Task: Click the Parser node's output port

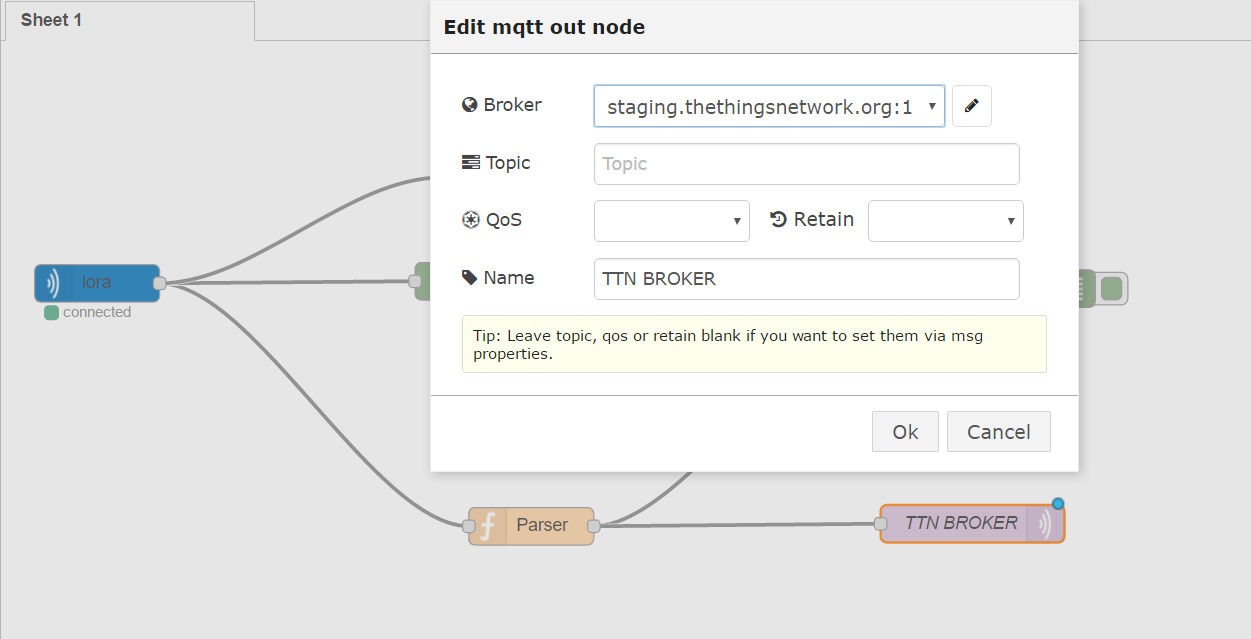Action: coord(593,526)
